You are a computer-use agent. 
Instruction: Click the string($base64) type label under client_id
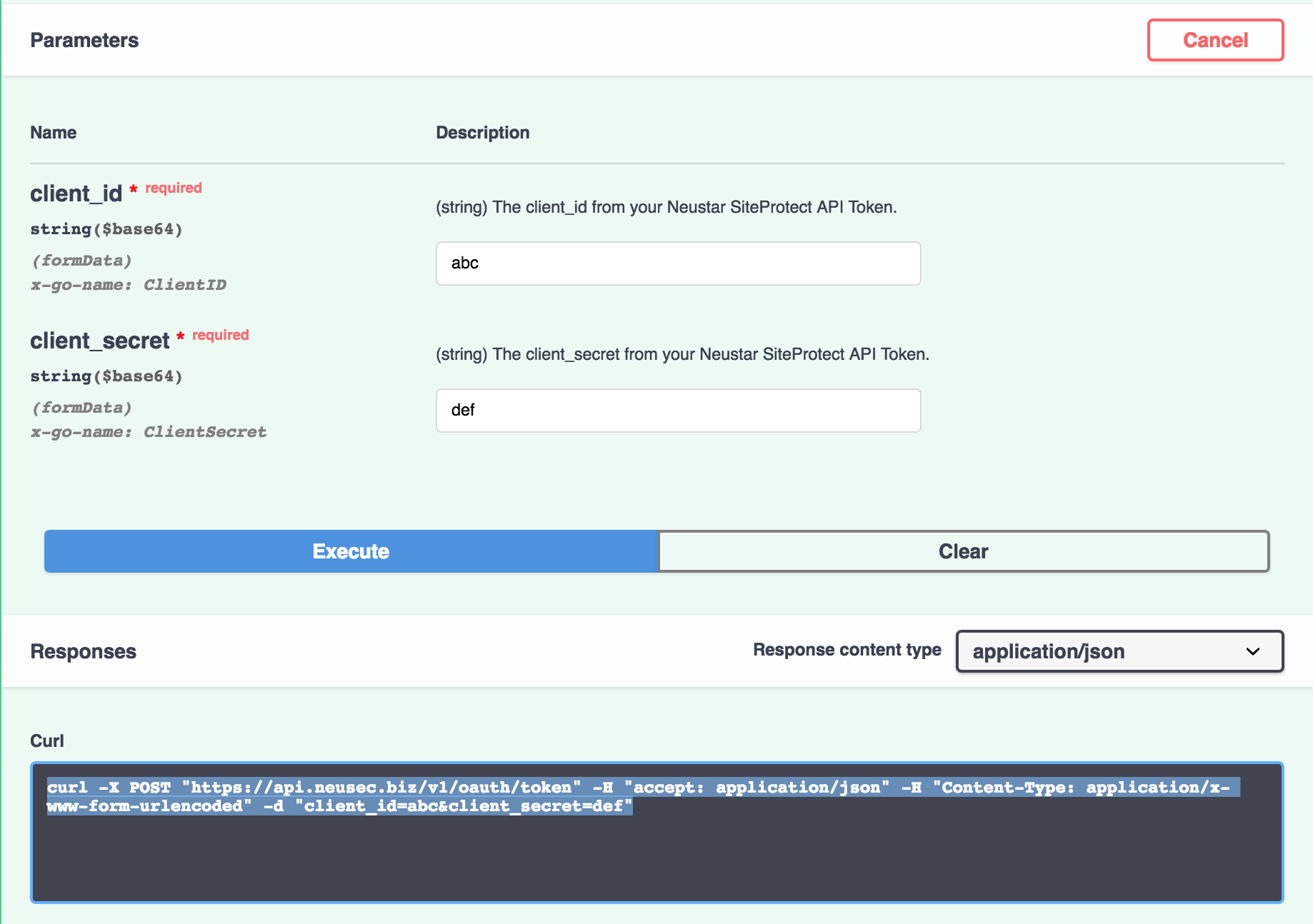106,229
